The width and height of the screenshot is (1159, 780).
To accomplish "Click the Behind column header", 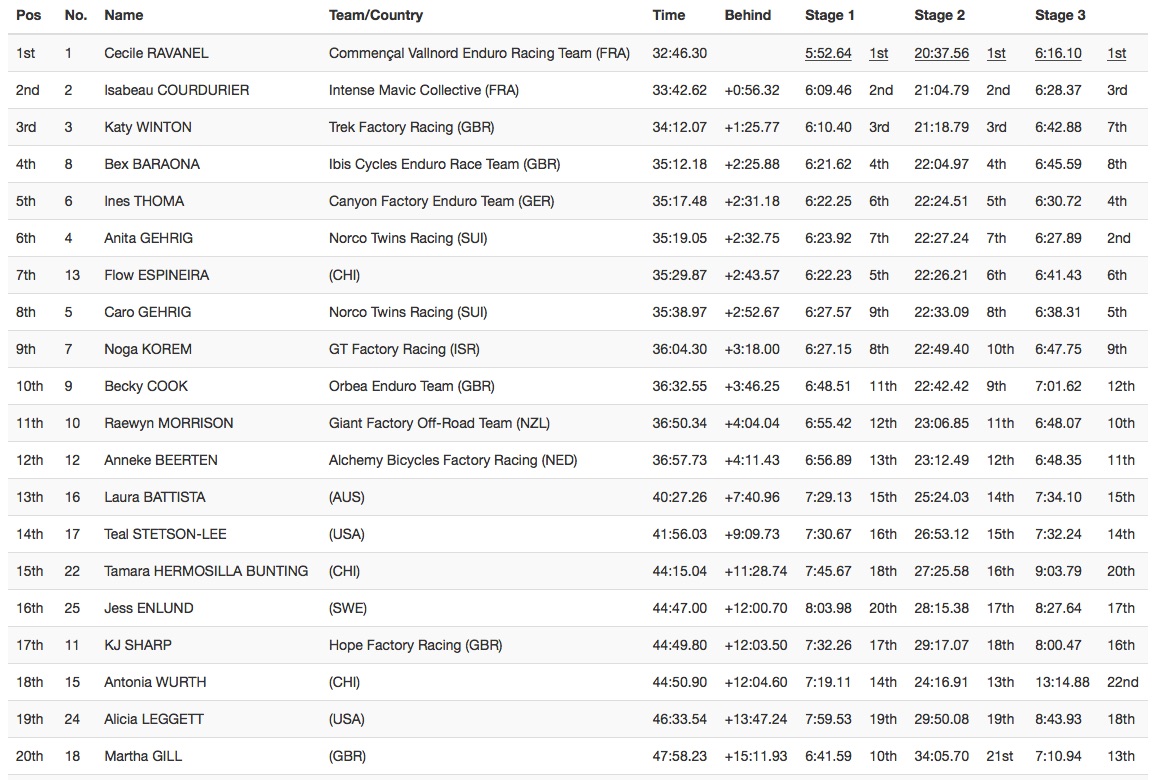I will 748,15.
